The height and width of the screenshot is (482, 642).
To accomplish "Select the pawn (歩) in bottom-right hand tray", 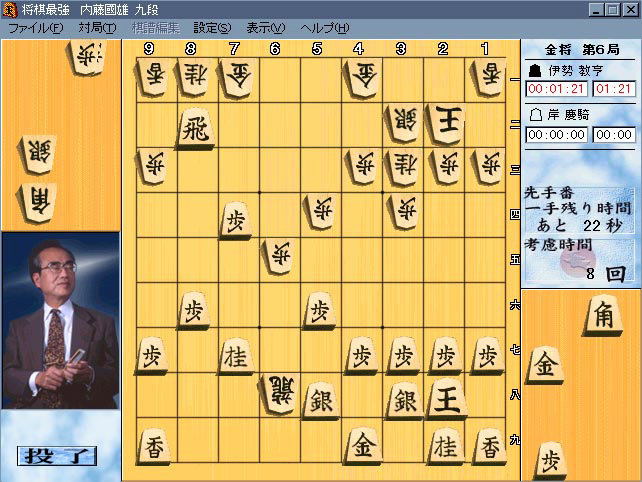I will [550, 460].
